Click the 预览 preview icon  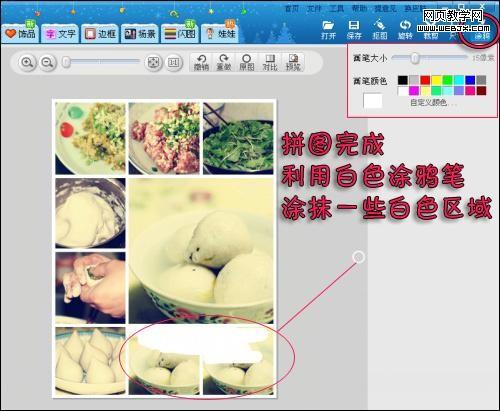point(293,62)
